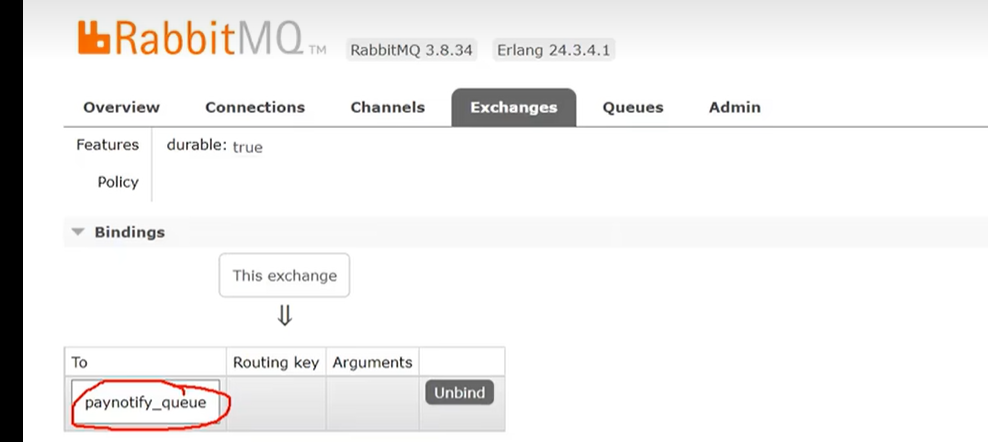Click the 'Arguments' column header
This screenshot has width=988, height=442.
pyautogui.click(x=372, y=362)
